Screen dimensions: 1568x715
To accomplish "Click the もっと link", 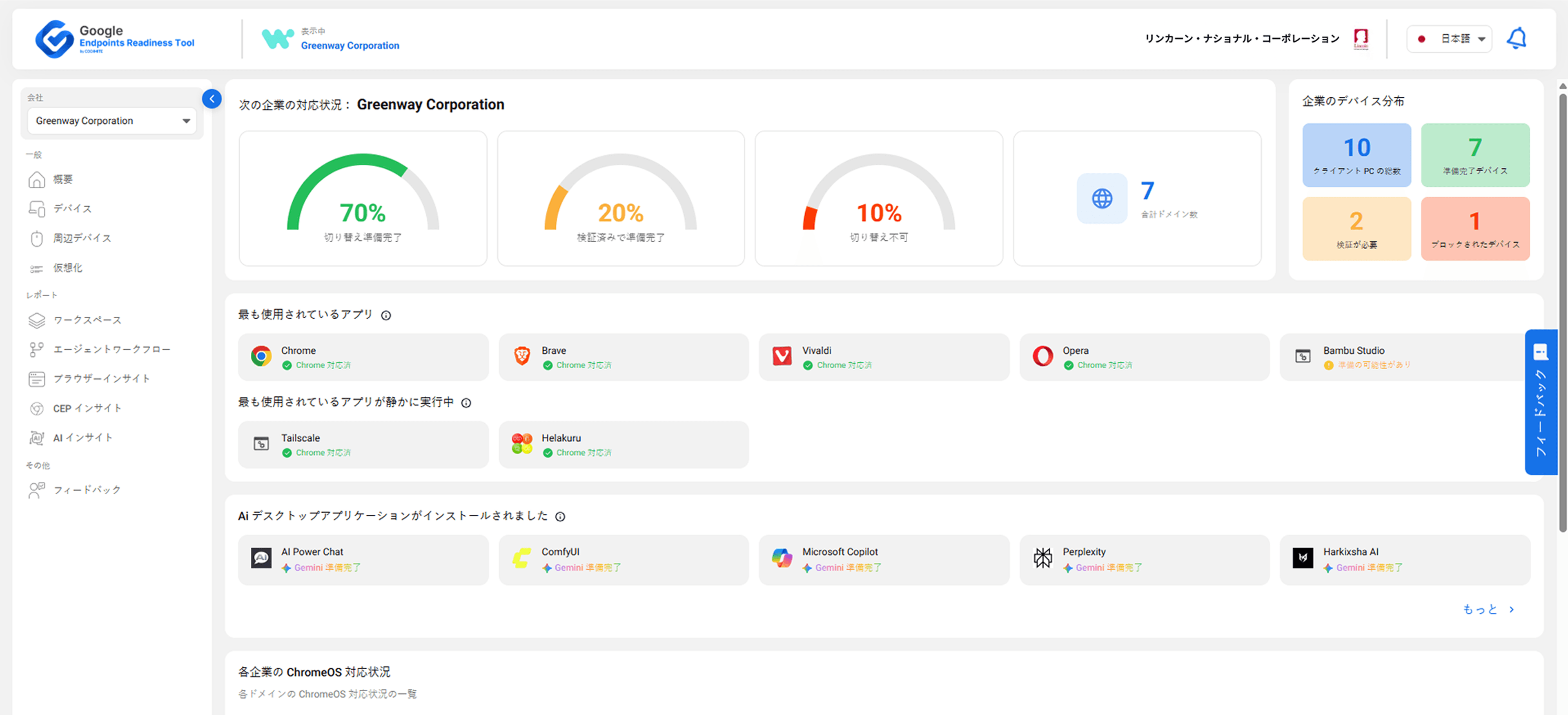I will pyautogui.click(x=1488, y=609).
